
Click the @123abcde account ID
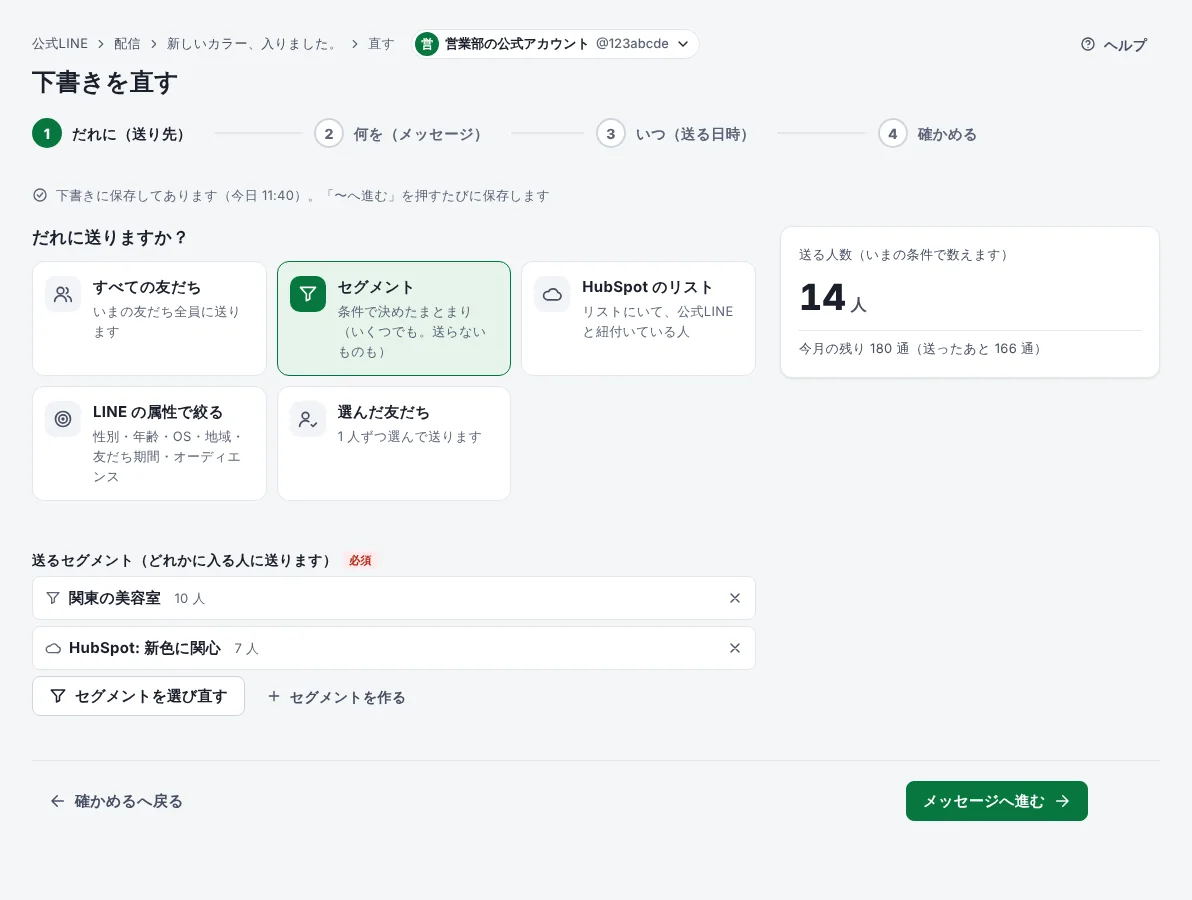(x=632, y=44)
